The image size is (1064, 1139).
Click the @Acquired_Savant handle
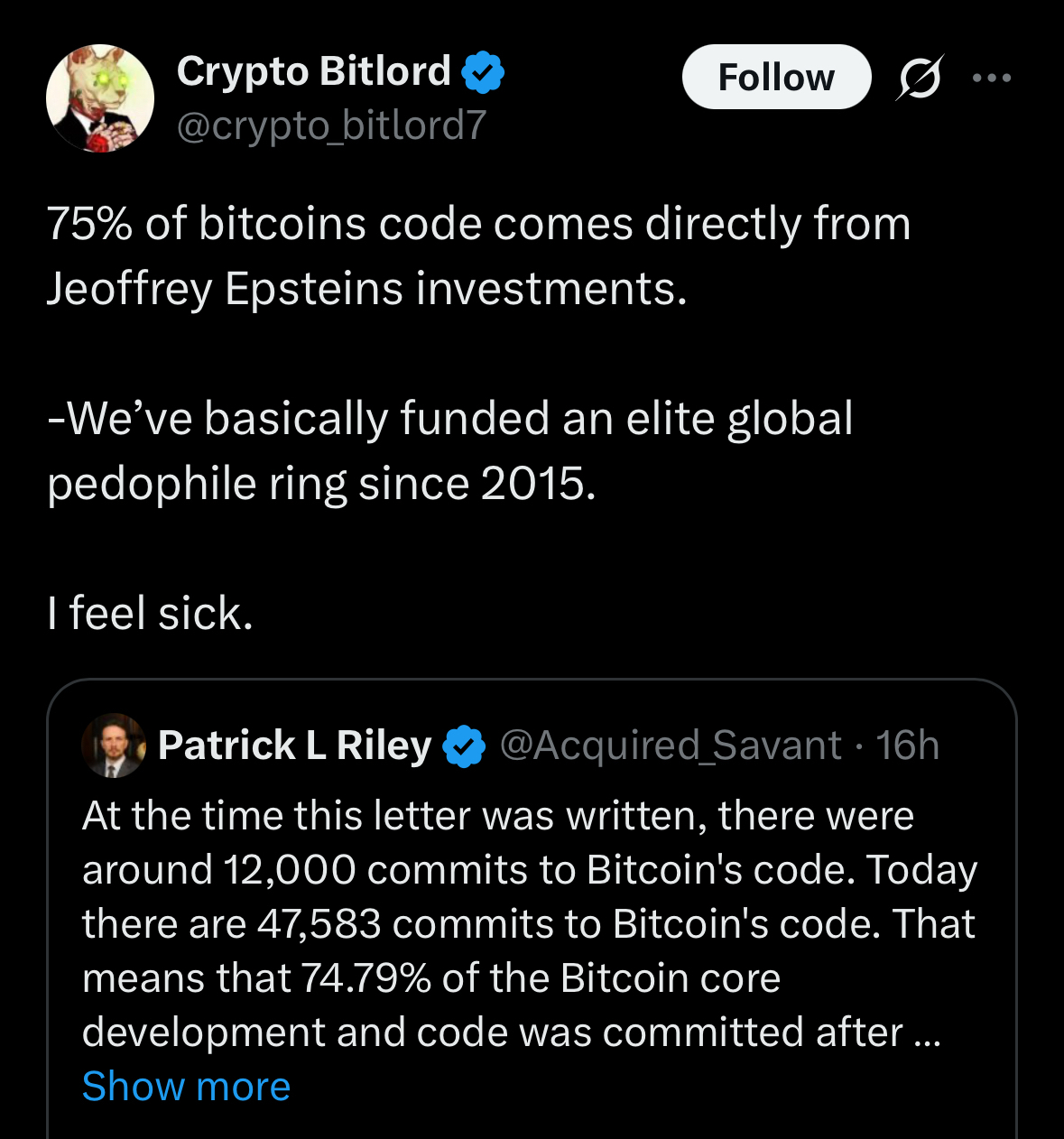click(671, 745)
